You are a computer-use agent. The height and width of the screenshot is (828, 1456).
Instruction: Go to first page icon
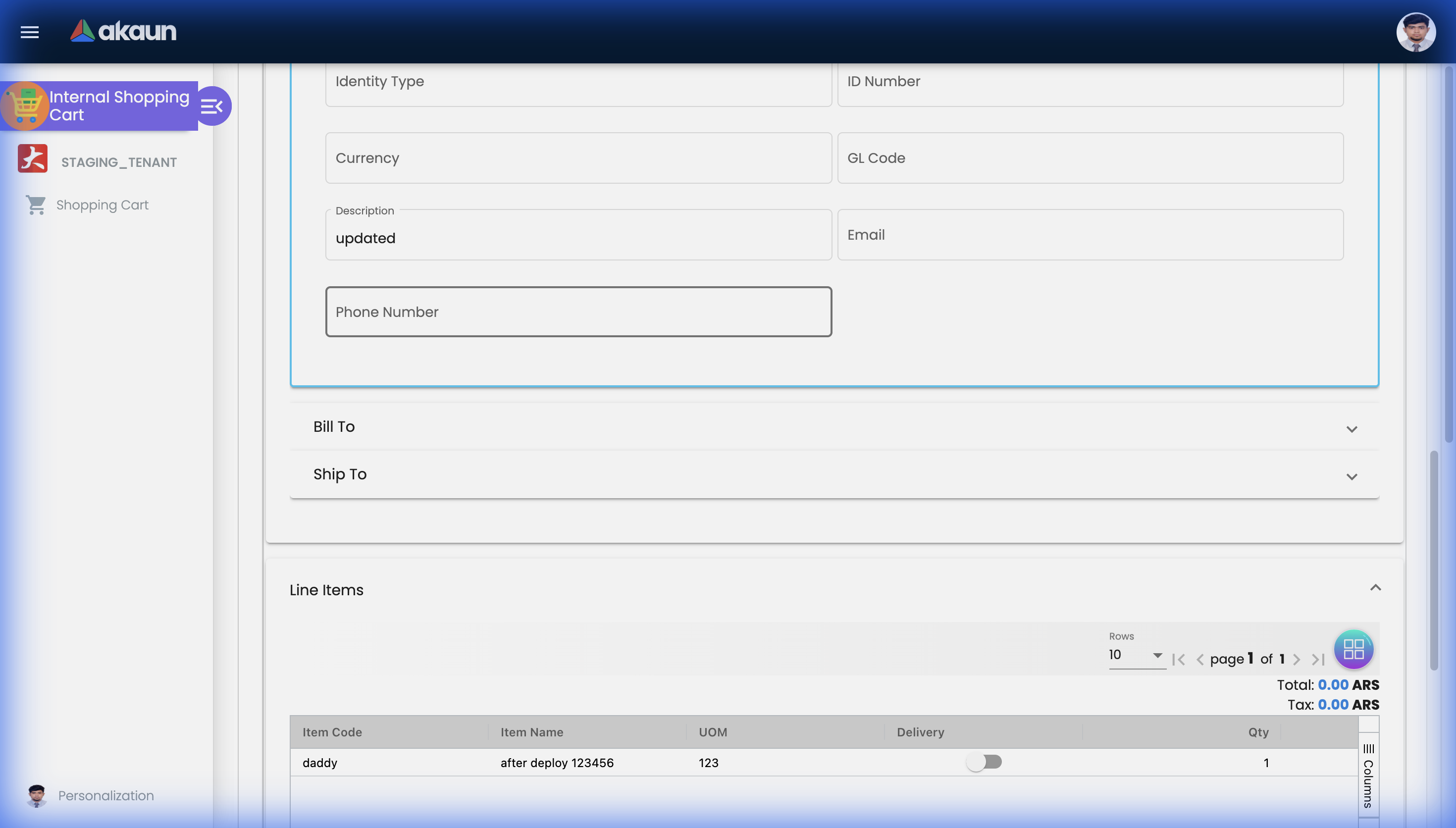point(1179,660)
